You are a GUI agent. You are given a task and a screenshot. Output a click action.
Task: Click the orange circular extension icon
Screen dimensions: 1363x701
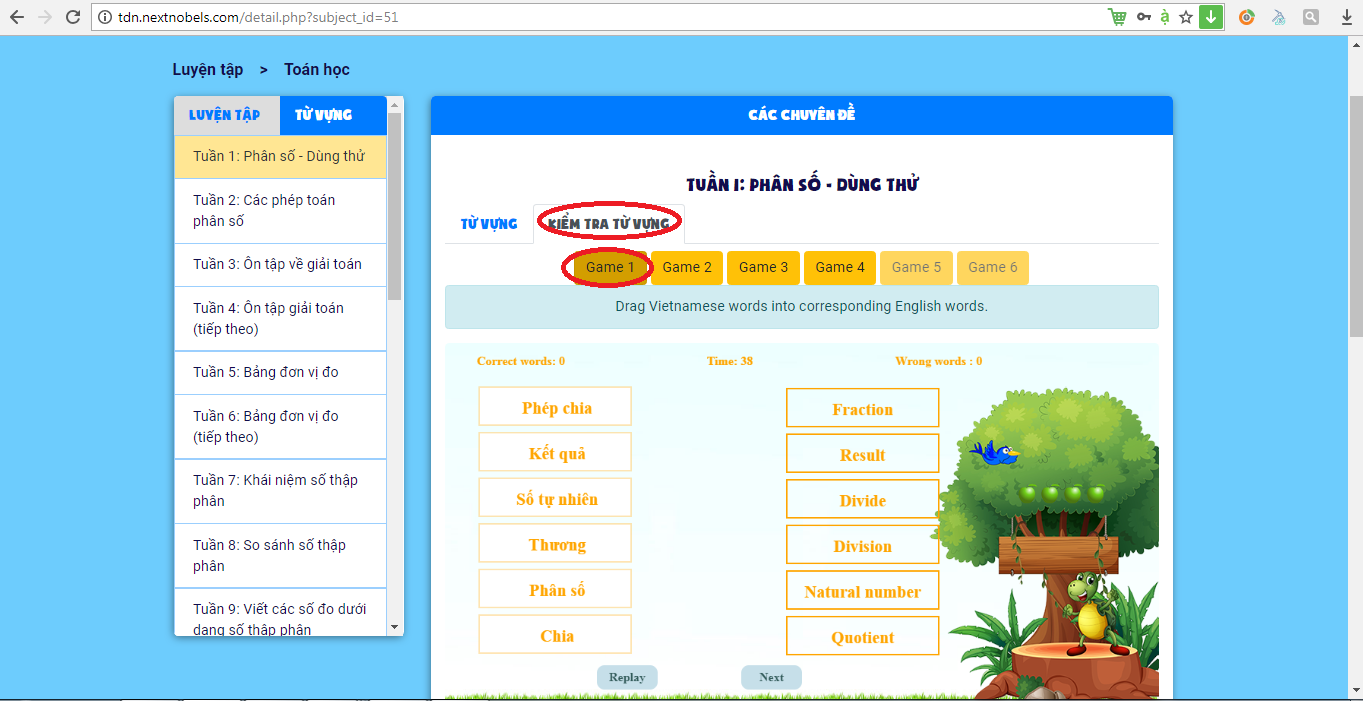click(x=1246, y=17)
